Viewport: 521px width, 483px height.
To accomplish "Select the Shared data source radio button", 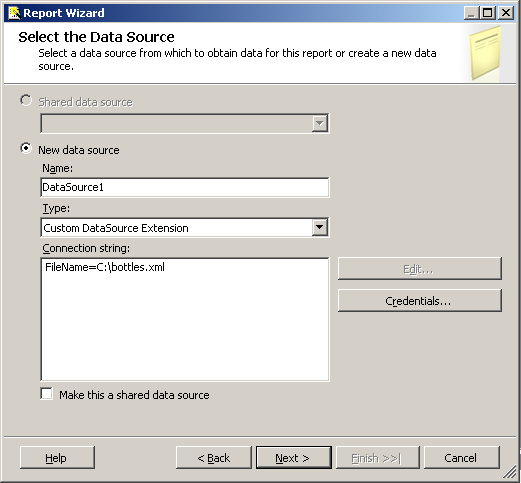I will (x=26, y=100).
